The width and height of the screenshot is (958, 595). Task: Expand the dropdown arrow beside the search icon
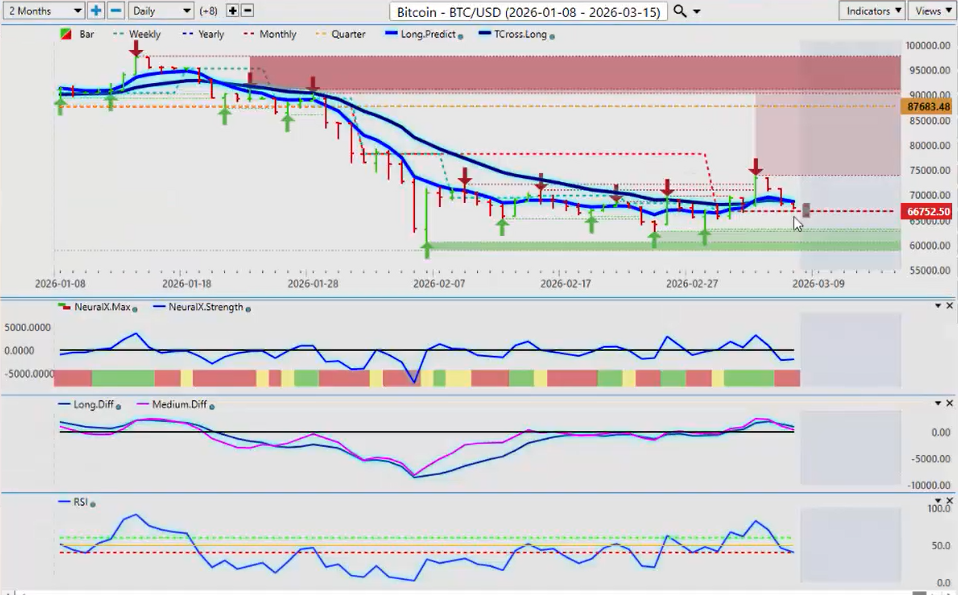[697, 11]
